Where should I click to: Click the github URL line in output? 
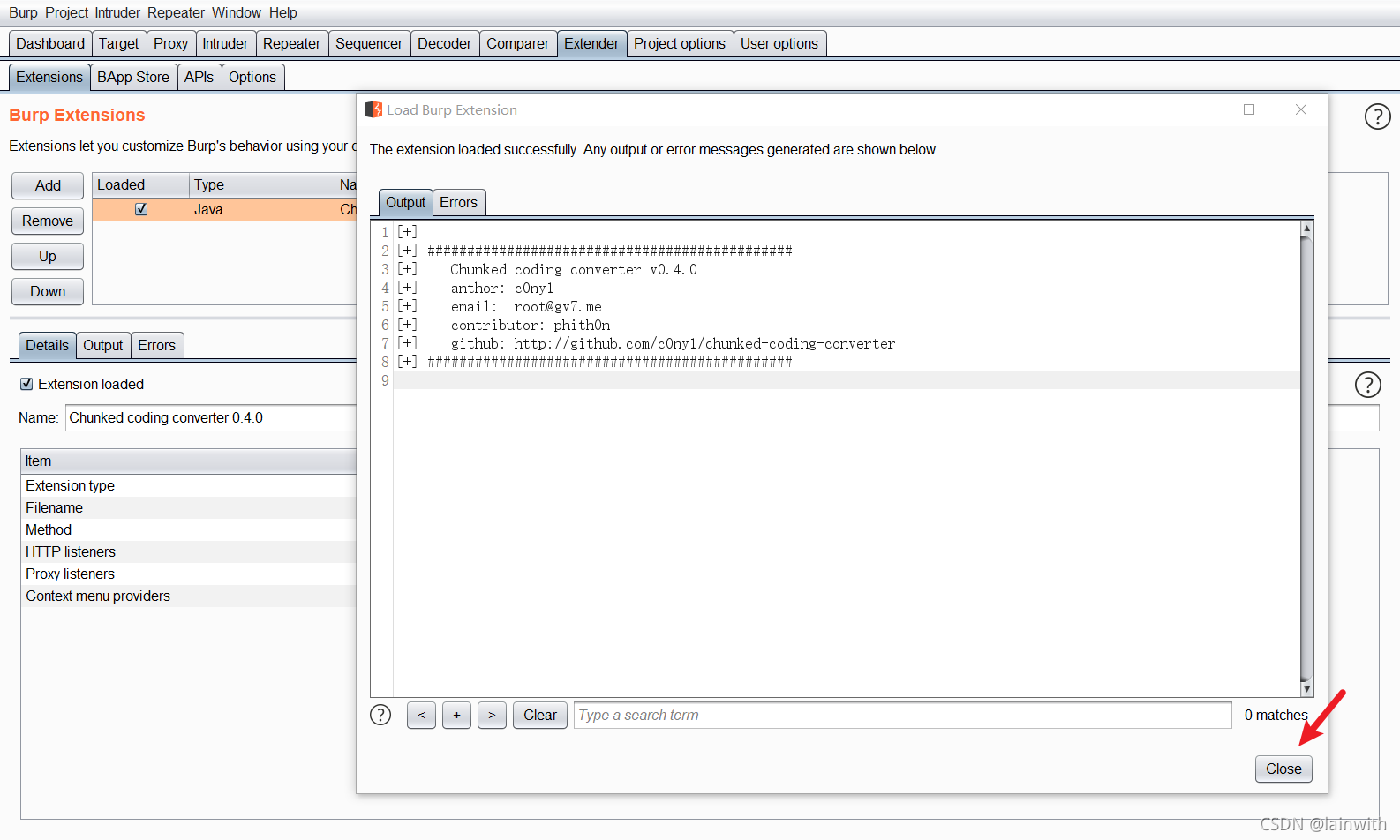[x=673, y=344]
